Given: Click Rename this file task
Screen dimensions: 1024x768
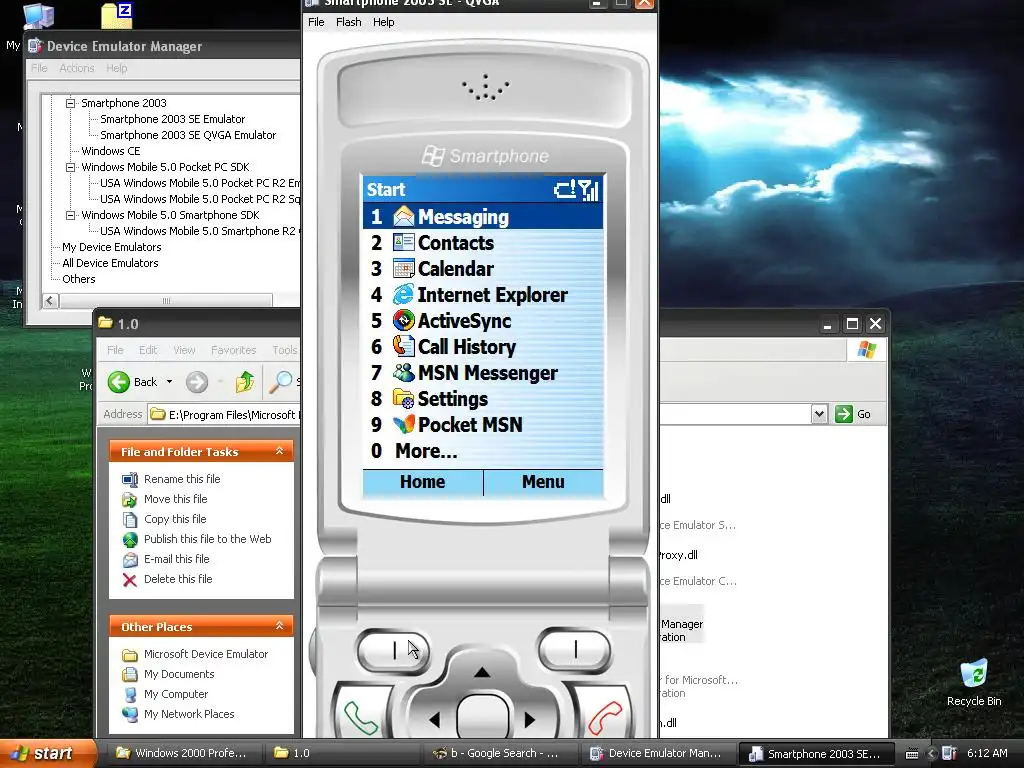Looking at the screenshot, I should point(182,479).
